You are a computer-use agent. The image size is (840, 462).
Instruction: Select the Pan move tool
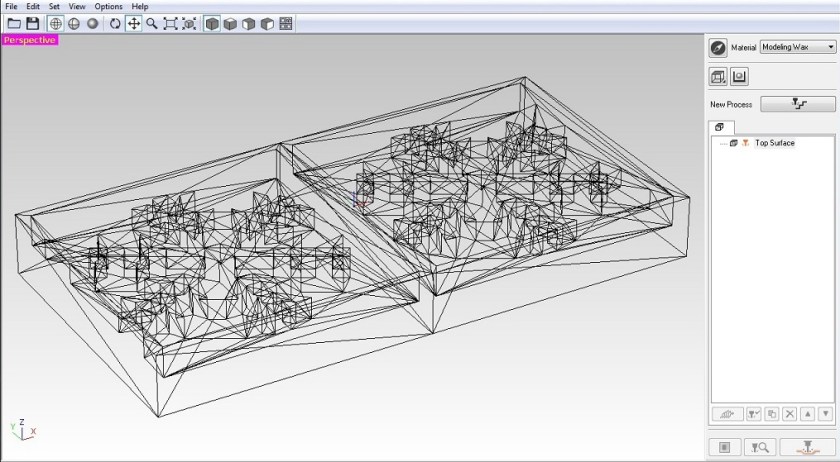tap(133, 23)
